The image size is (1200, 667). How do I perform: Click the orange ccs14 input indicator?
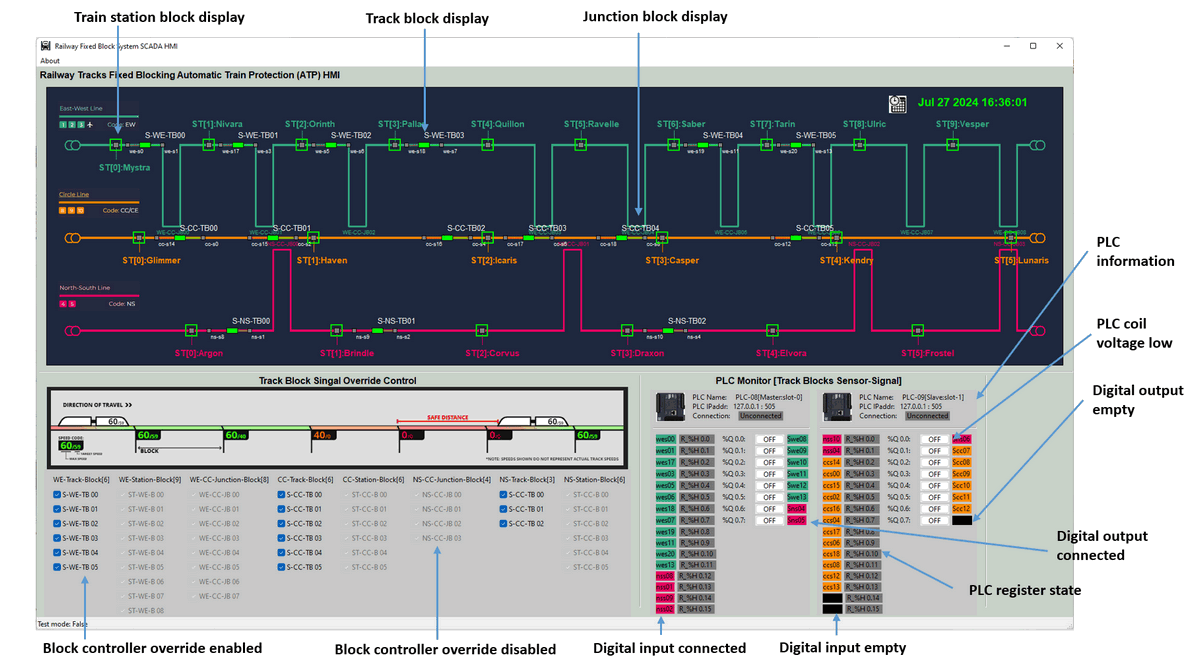point(831,462)
